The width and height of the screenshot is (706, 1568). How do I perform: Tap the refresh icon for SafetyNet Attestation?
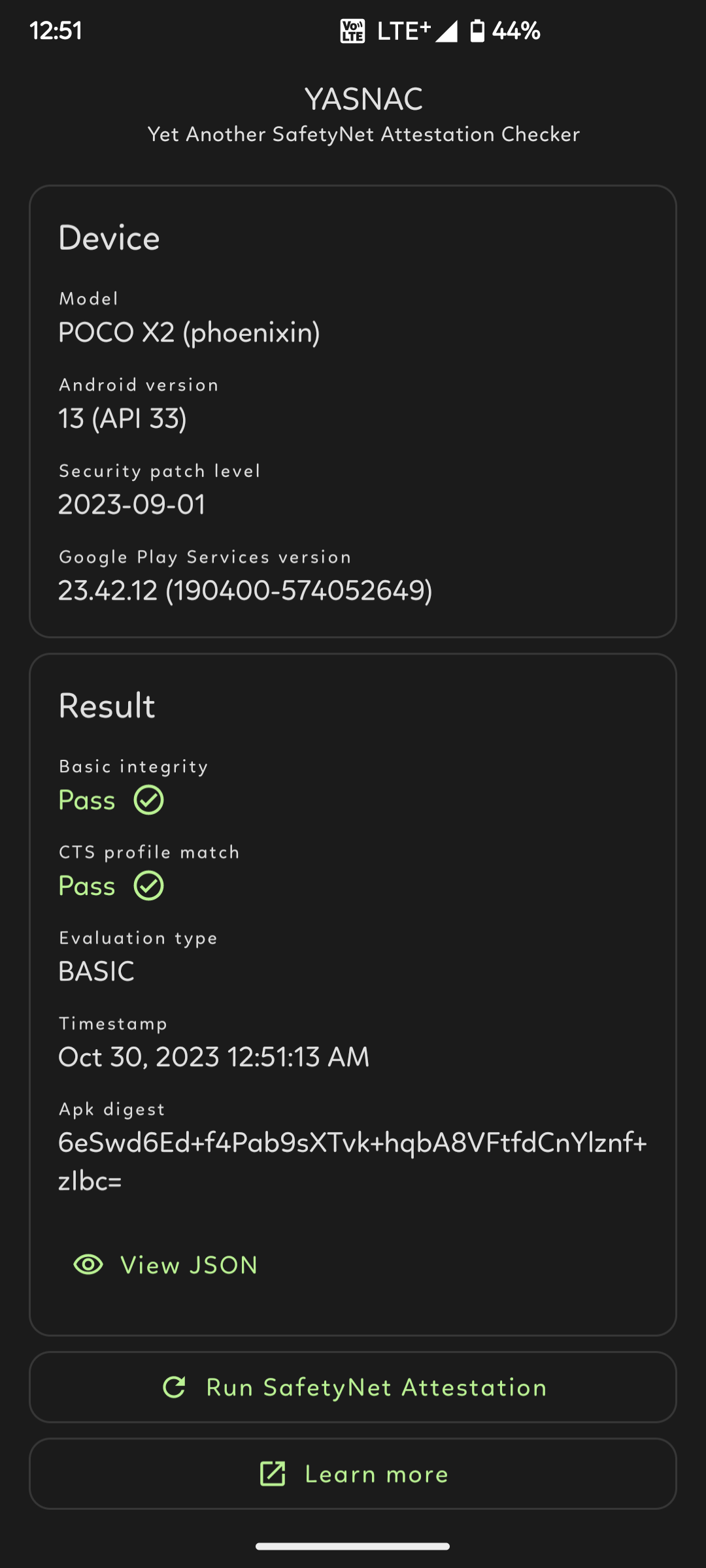(175, 1387)
